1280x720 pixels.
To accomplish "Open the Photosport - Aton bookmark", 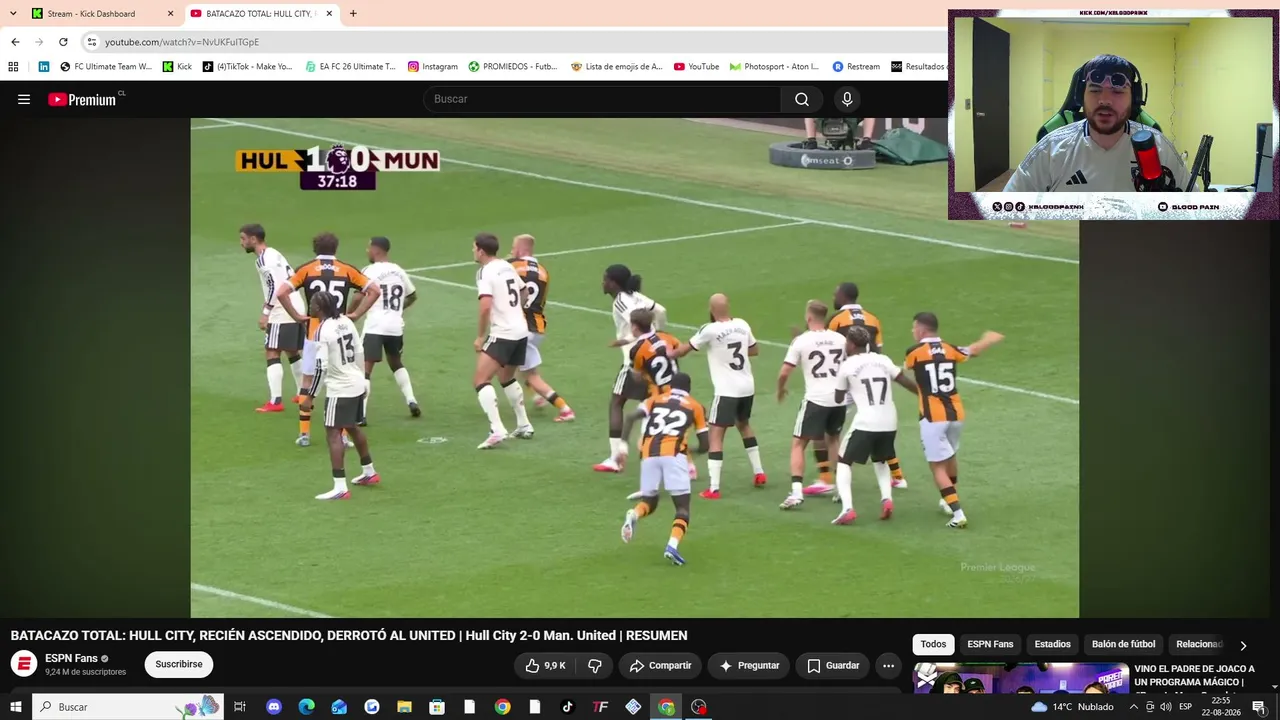I will pos(775,67).
